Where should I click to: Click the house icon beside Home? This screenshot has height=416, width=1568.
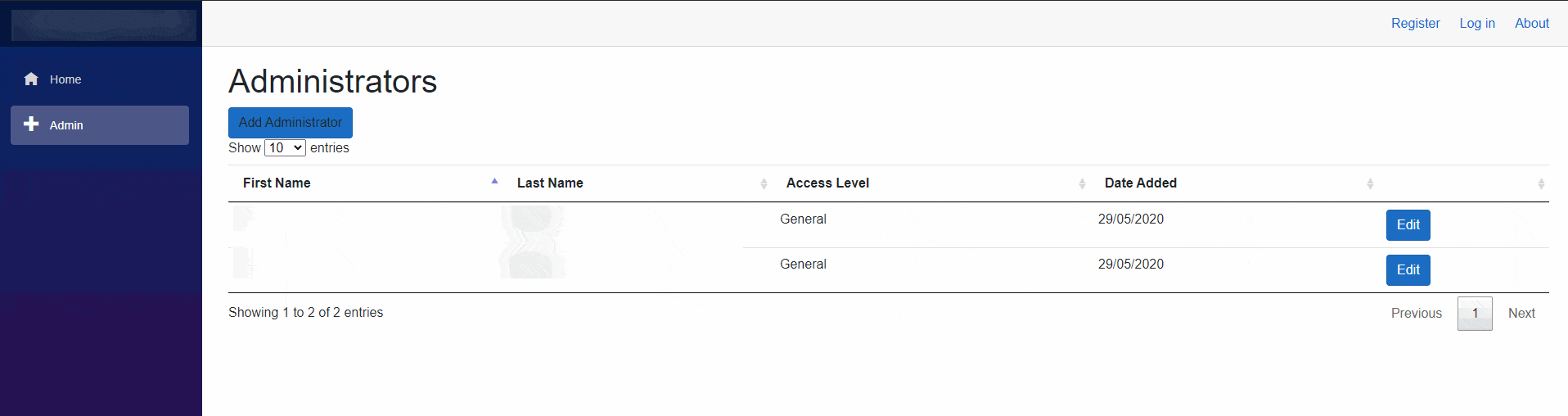[31, 79]
